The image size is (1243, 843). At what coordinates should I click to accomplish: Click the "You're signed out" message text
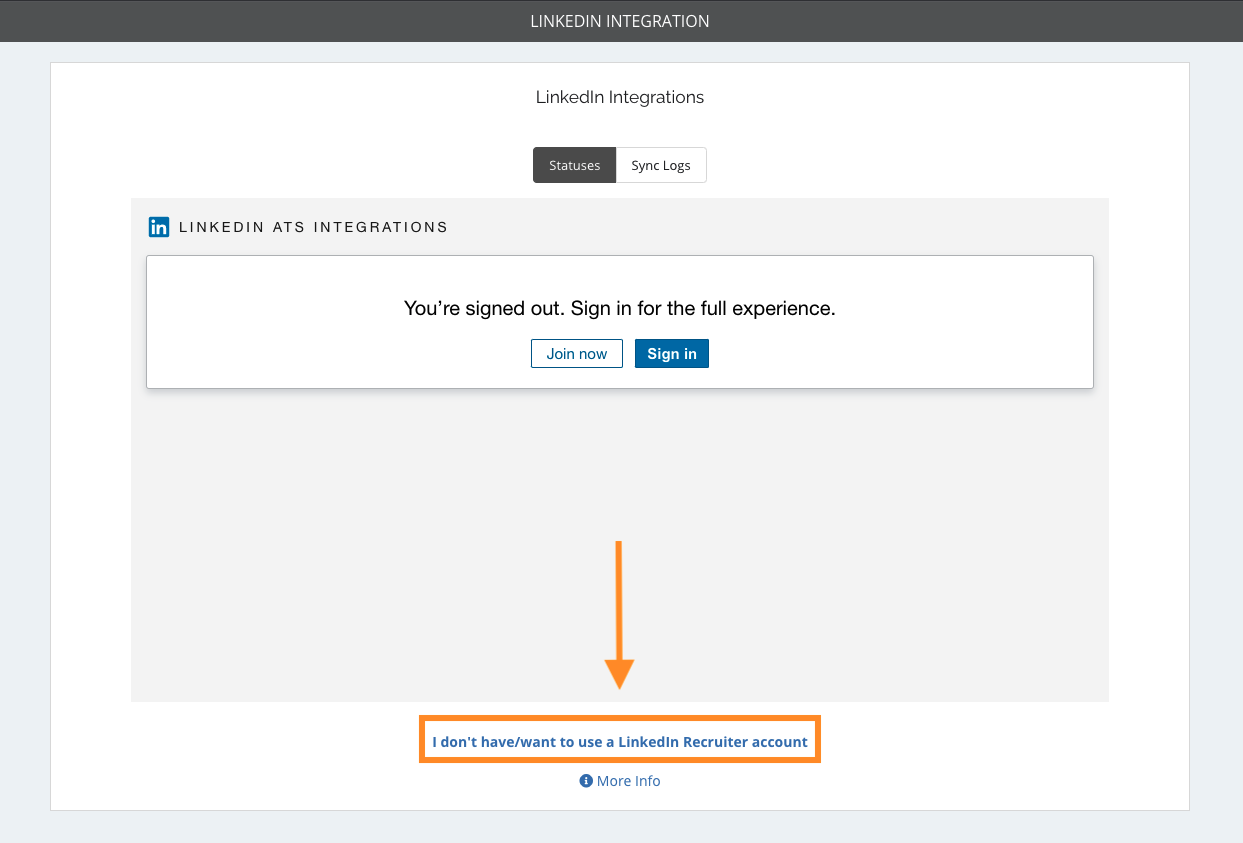pyautogui.click(x=620, y=308)
